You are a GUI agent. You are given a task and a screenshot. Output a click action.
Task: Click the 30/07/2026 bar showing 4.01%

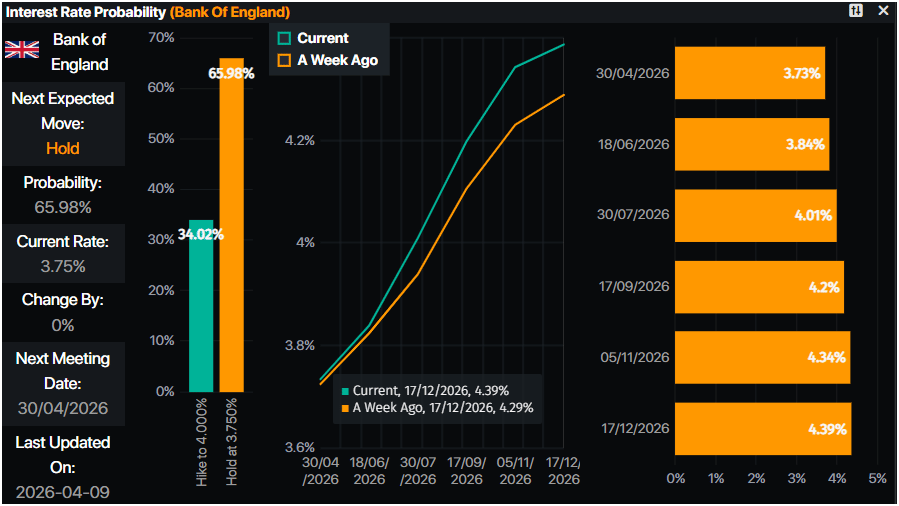[x=755, y=215]
